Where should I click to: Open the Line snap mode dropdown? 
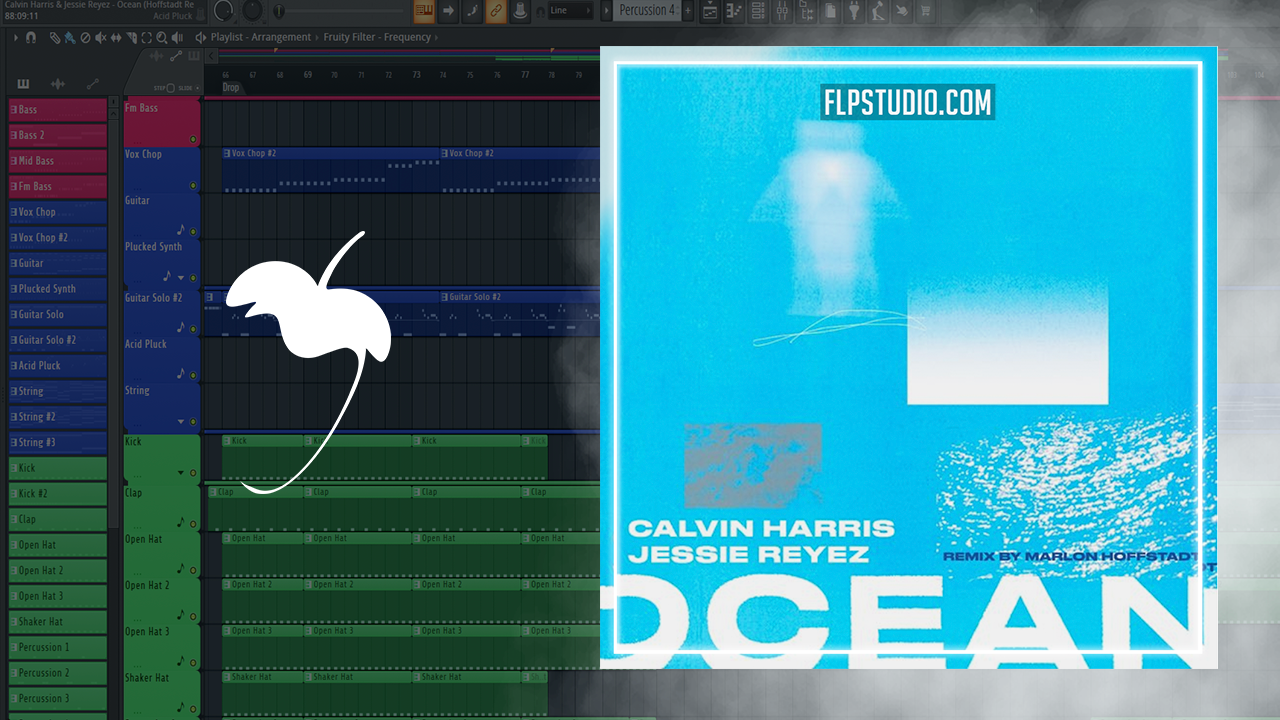click(x=572, y=11)
